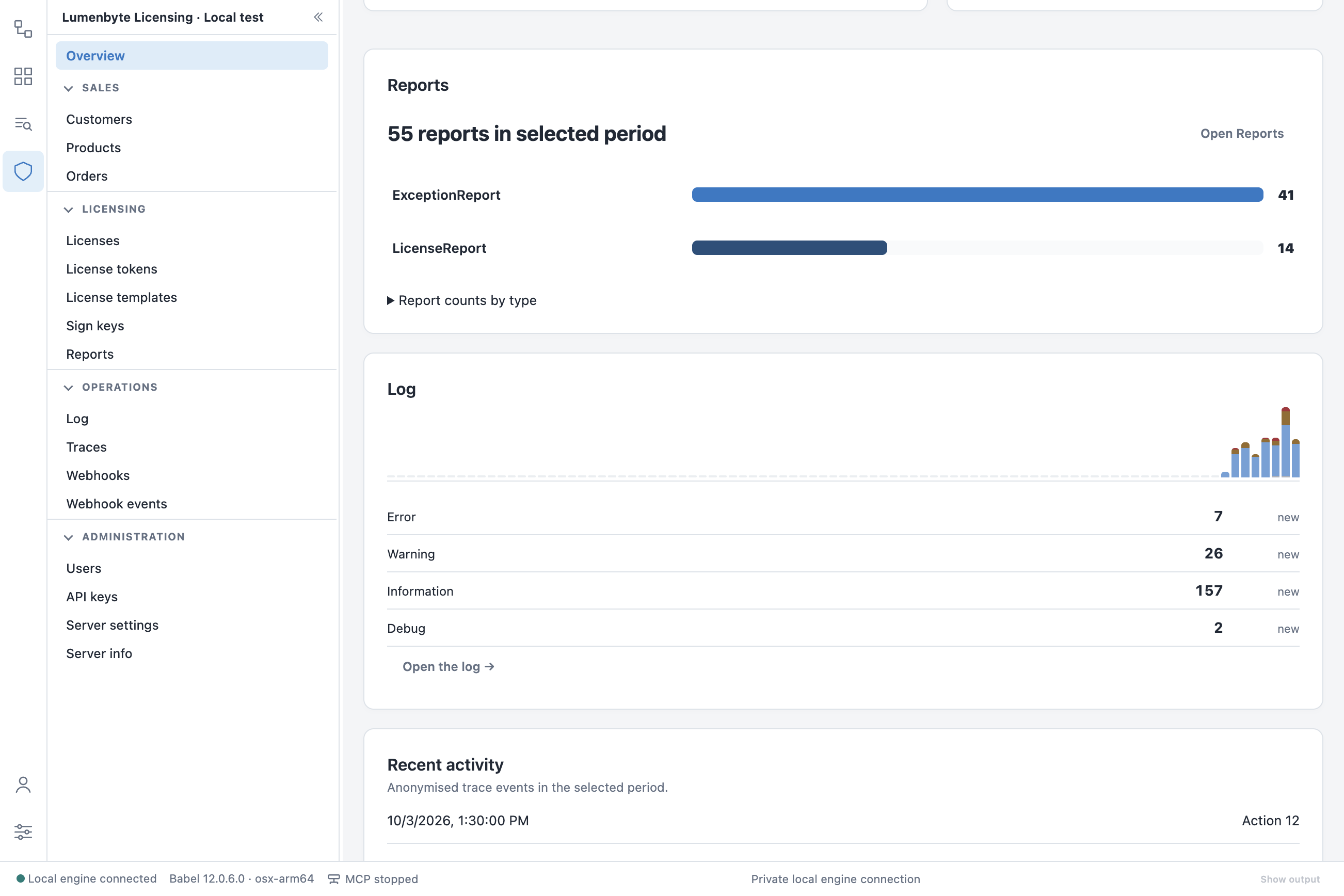Collapse the sidebar with double chevron
The image size is (1344, 896).
pos(318,17)
